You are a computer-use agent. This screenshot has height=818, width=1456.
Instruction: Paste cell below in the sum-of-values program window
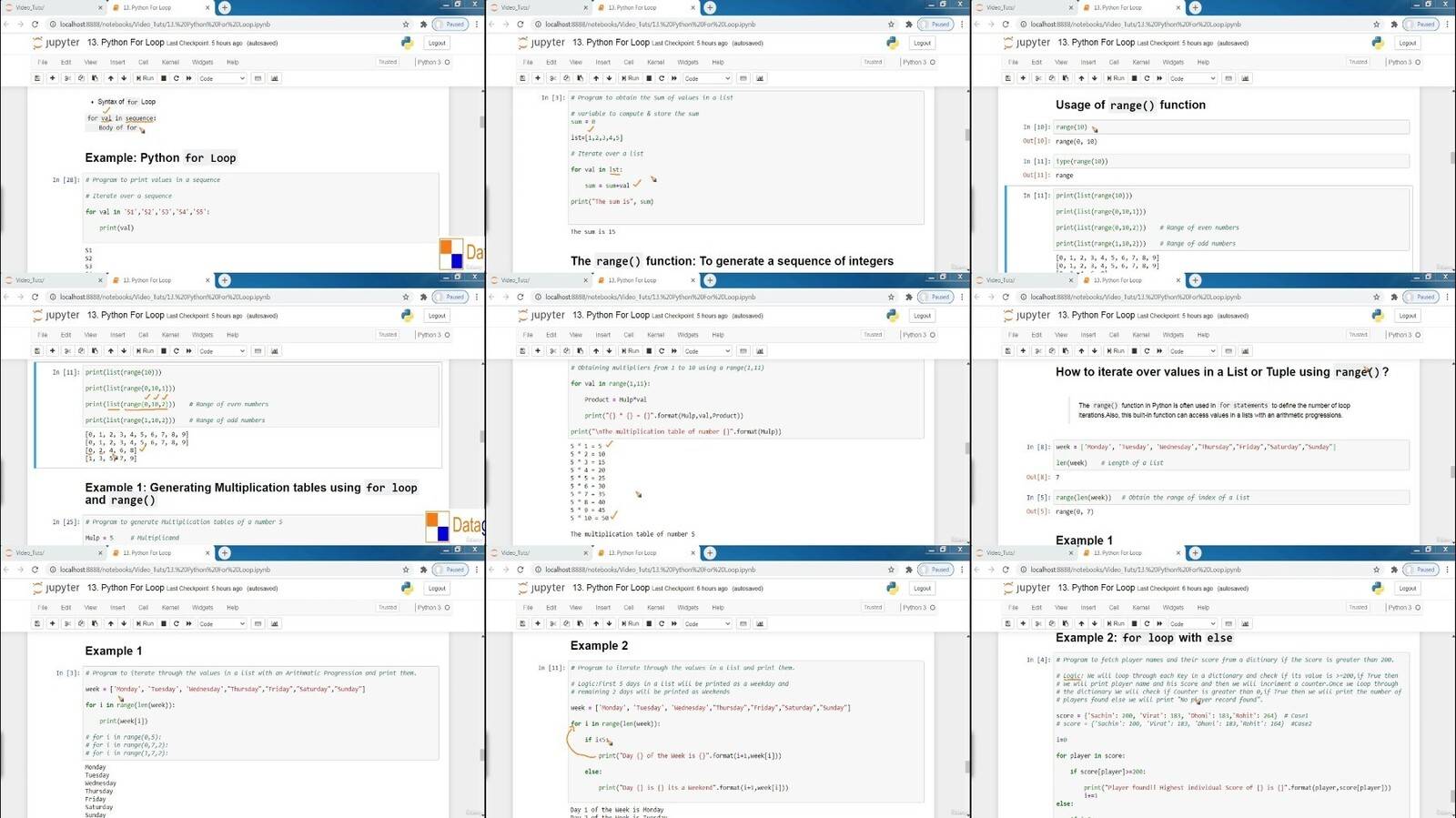tap(581, 78)
